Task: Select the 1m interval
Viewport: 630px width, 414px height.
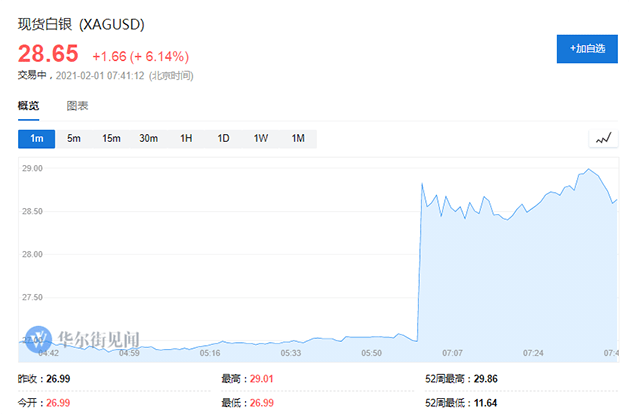Action: pos(37,139)
